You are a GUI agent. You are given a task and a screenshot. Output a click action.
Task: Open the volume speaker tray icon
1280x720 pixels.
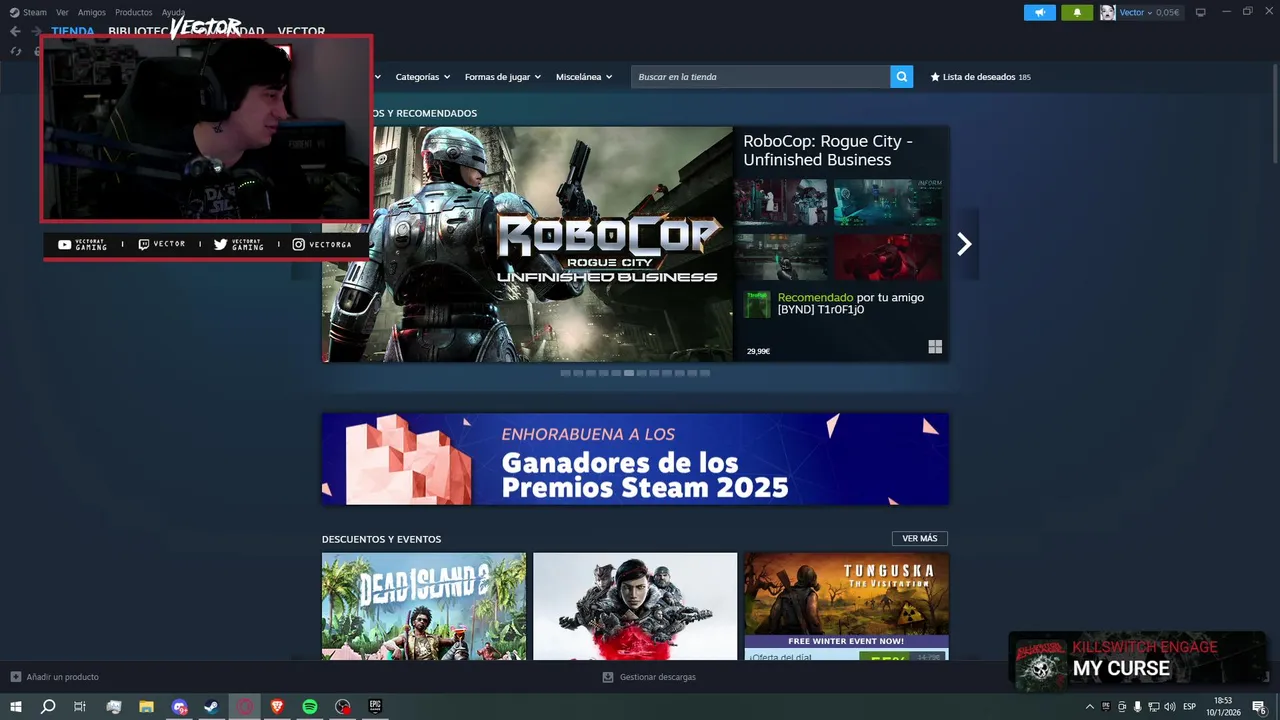point(1170,707)
